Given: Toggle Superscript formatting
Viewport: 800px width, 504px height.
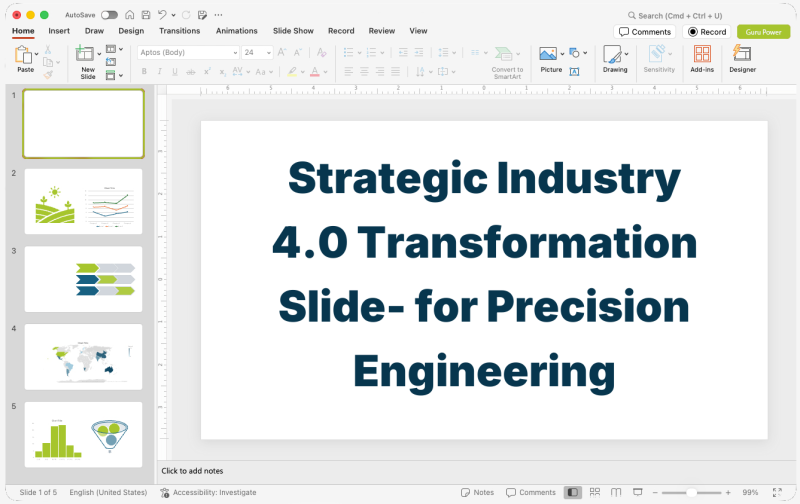Looking at the screenshot, I should [207, 72].
